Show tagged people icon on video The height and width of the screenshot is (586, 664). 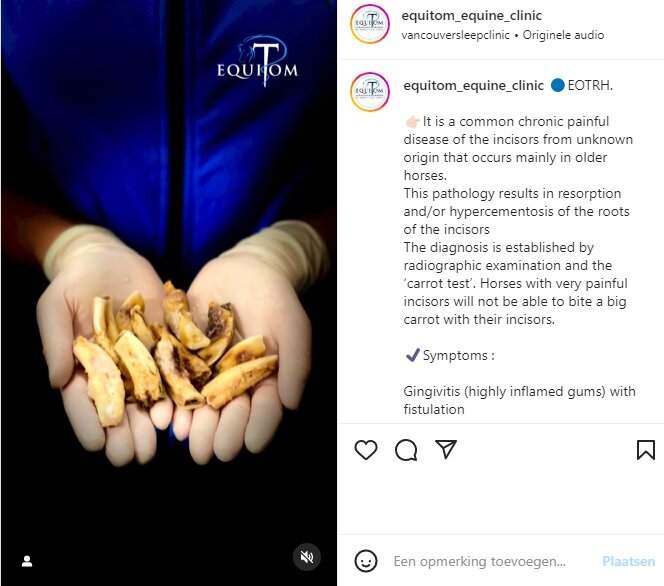27,561
